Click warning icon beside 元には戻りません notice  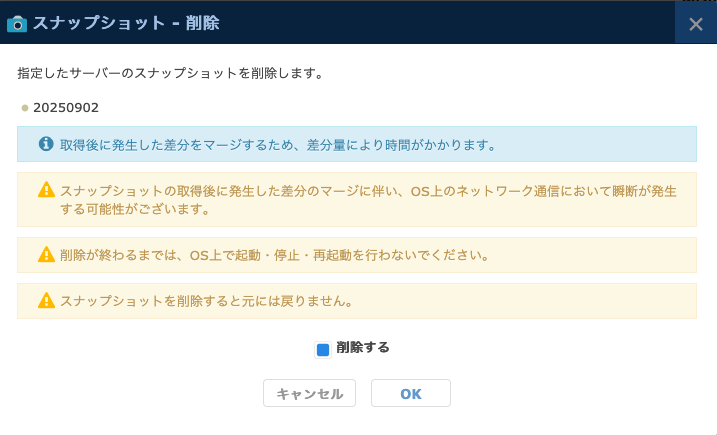(46, 300)
